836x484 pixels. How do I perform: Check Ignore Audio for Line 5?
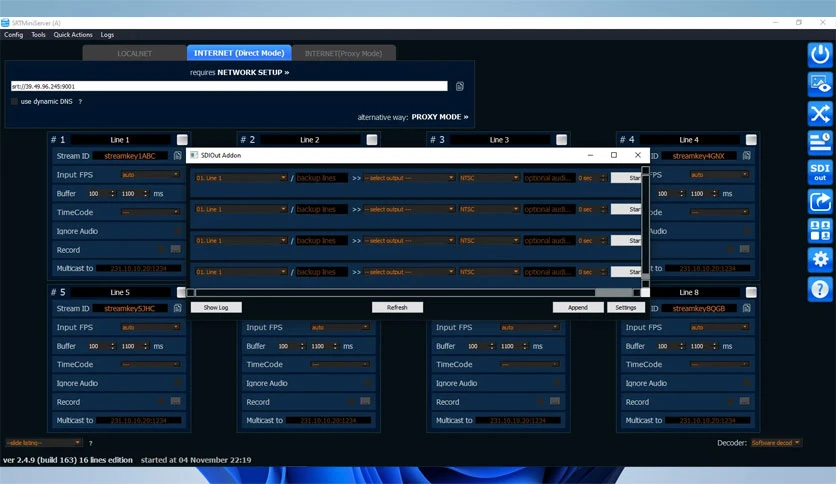coord(178,383)
